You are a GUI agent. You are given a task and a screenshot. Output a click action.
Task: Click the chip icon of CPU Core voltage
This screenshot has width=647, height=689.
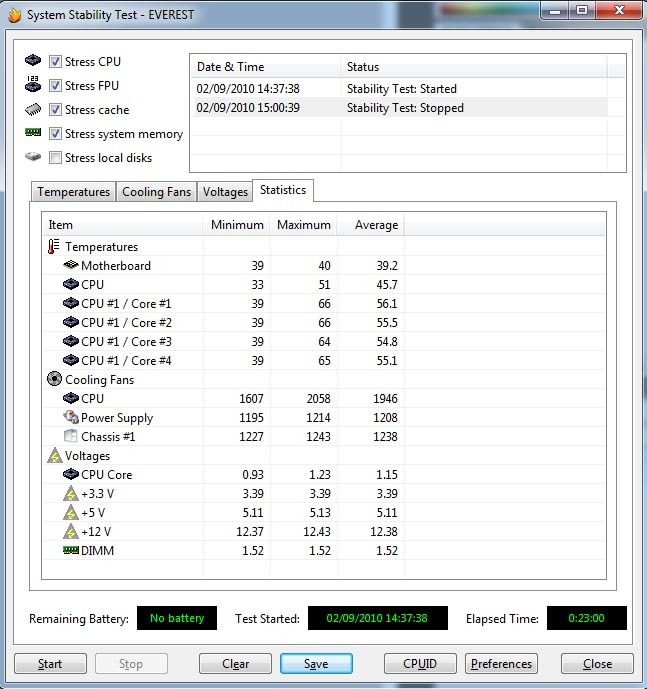click(71, 474)
